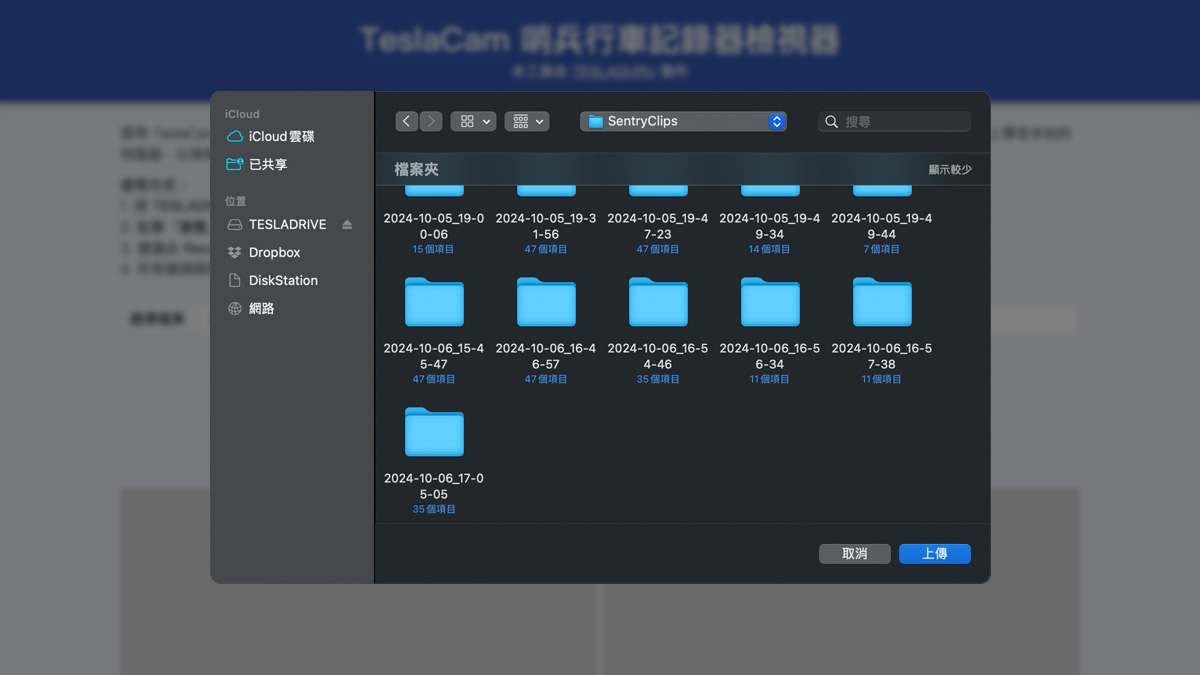Image resolution: width=1200 pixels, height=675 pixels.
Task: Go back with the left chevron button
Action: click(x=406, y=121)
